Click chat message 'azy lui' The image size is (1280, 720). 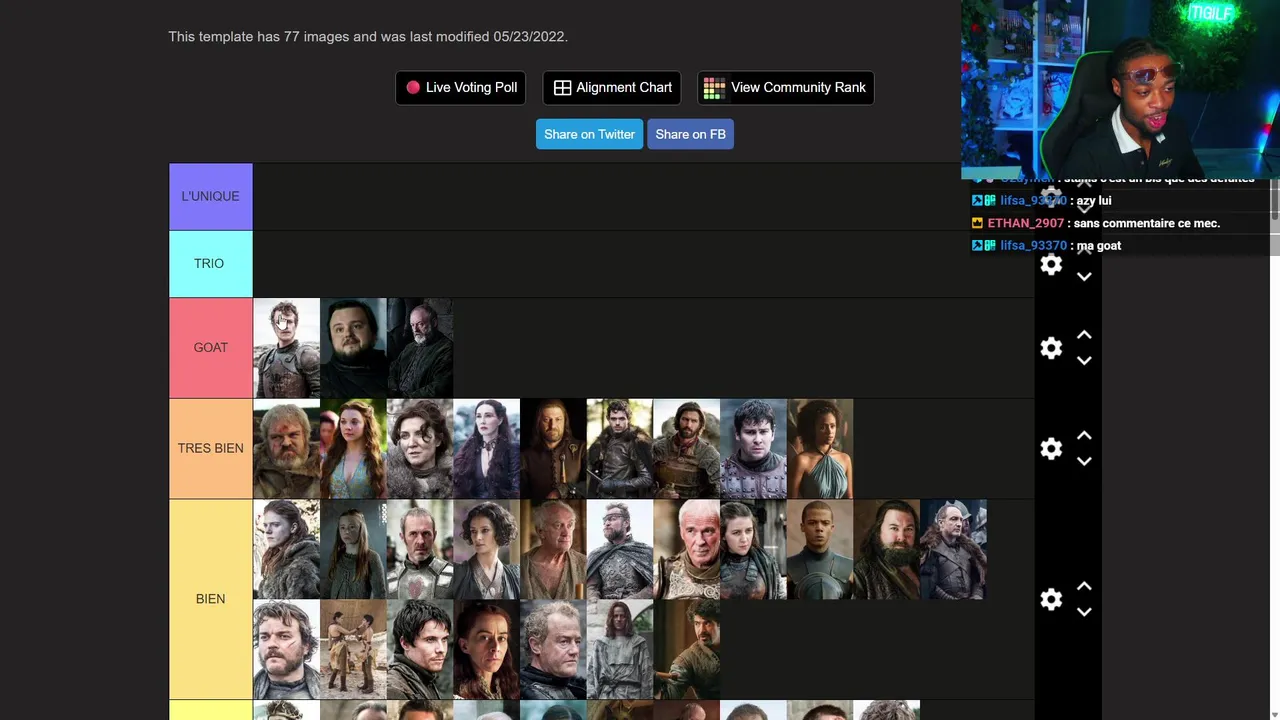click(x=1094, y=201)
